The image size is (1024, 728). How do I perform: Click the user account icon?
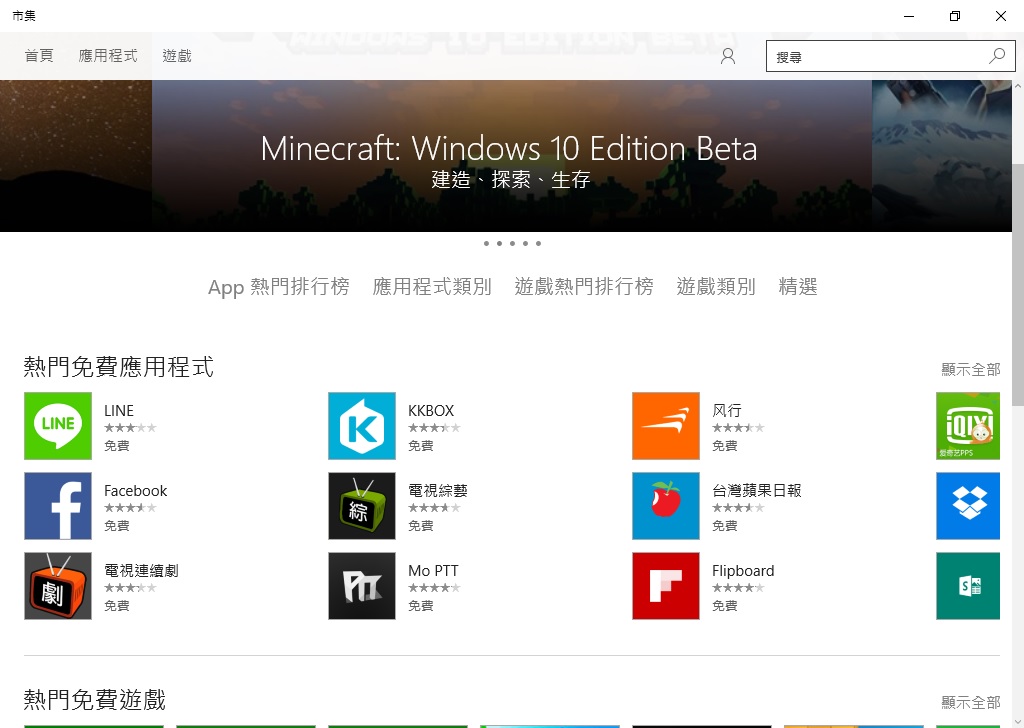pyautogui.click(x=728, y=56)
